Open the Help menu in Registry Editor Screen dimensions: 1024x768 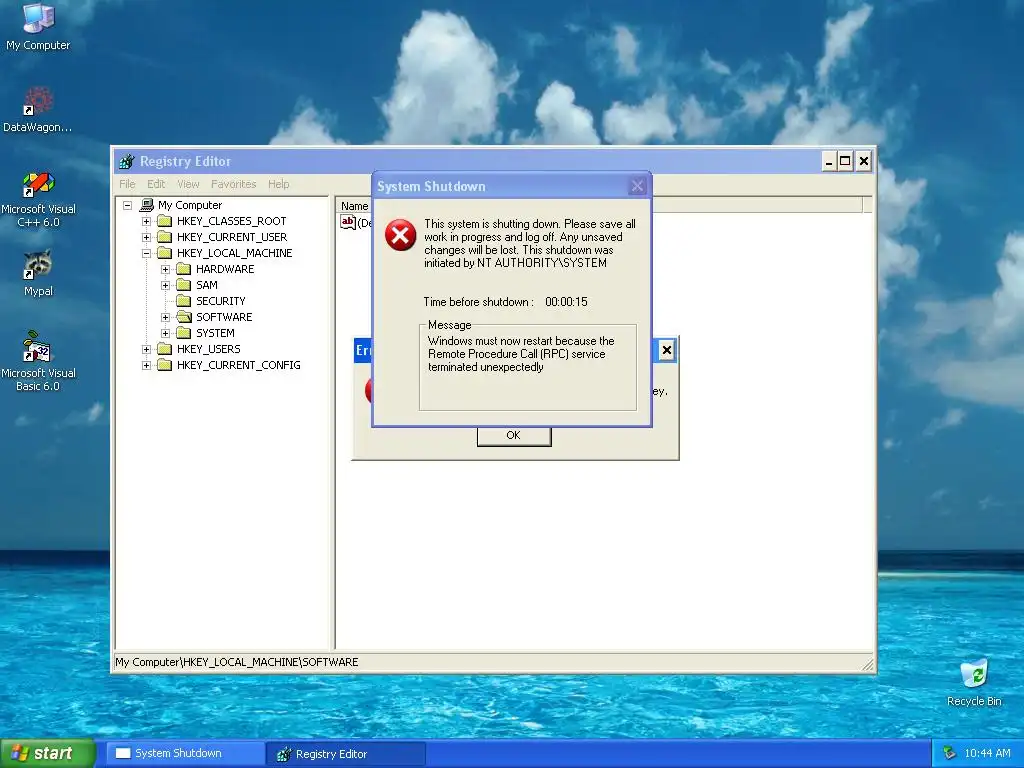pyautogui.click(x=278, y=184)
